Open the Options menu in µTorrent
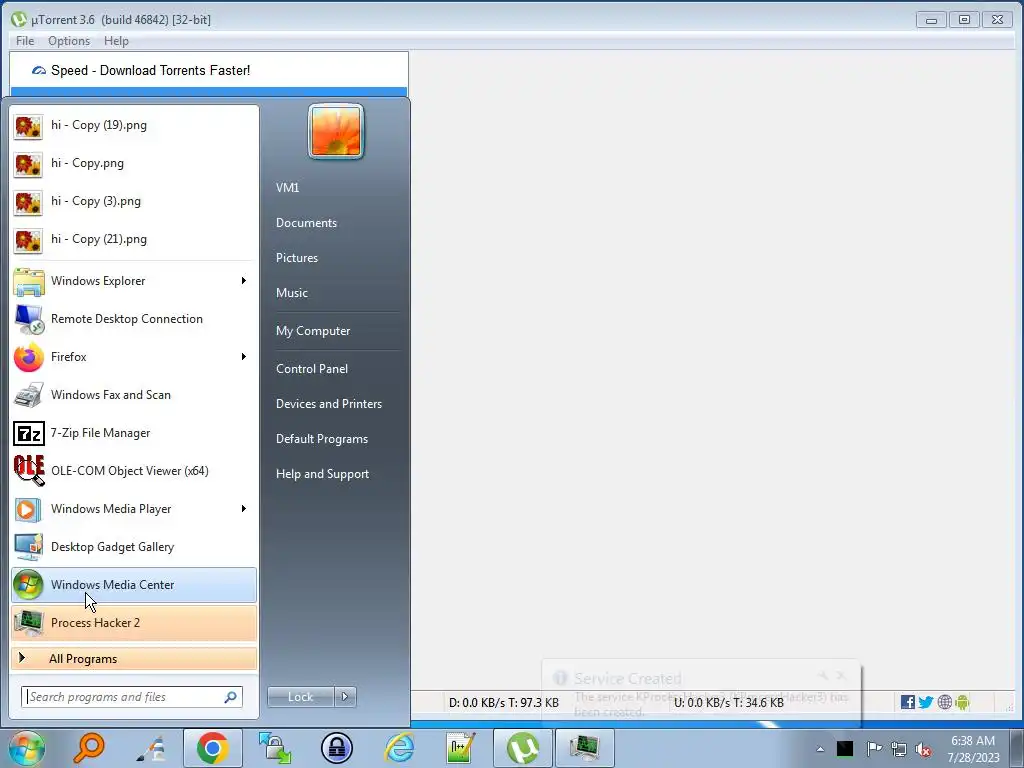Viewport: 1024px width, 768px height. tap(69, 40)
